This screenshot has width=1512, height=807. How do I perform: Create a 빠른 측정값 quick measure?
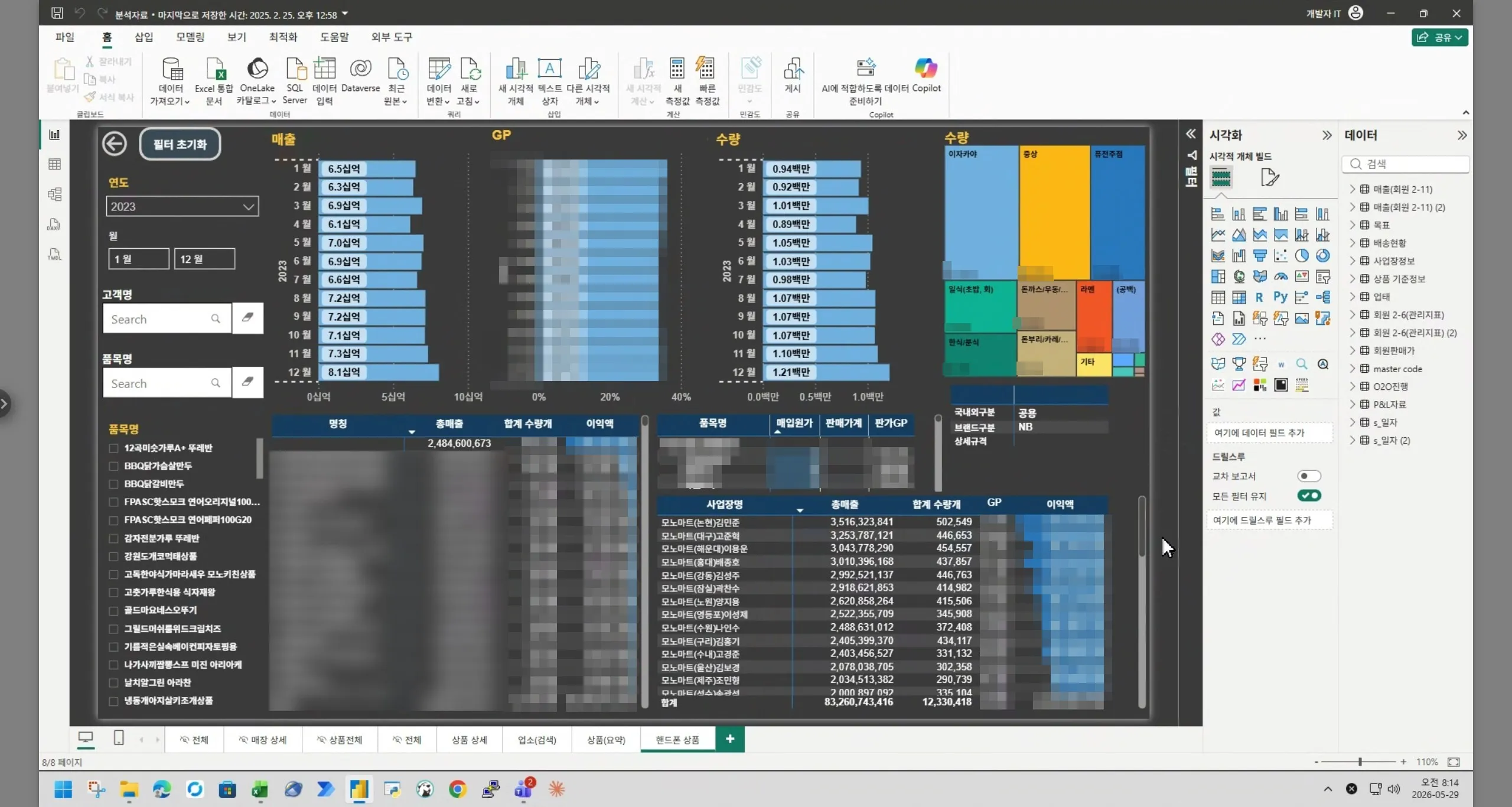pos(706,81)
